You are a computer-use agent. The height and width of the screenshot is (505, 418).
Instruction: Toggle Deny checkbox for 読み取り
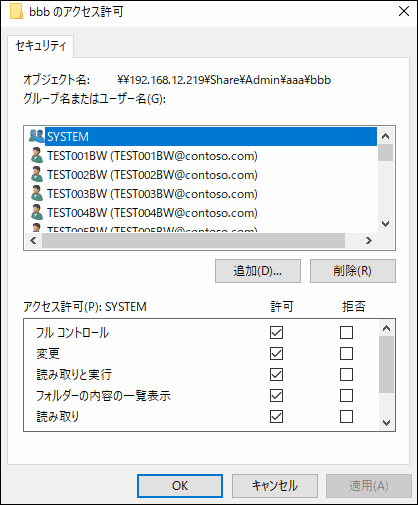coord(346,416)
